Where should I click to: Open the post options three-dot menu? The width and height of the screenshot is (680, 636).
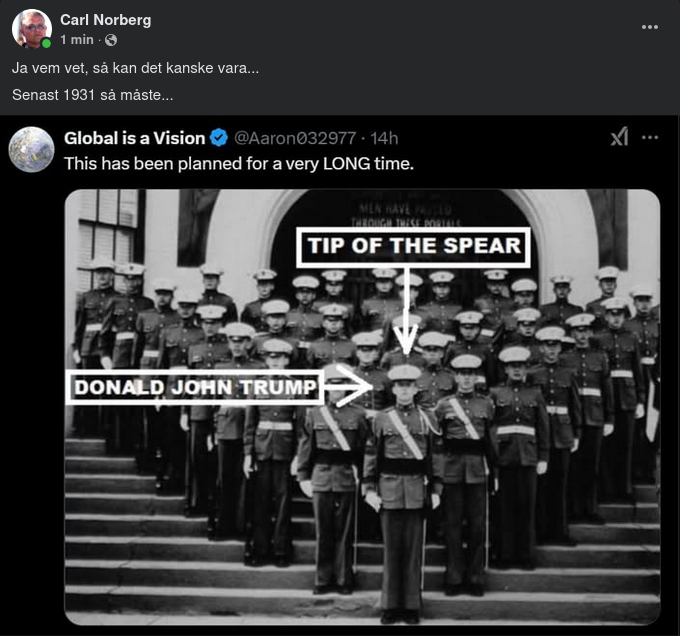coord(650,27)
